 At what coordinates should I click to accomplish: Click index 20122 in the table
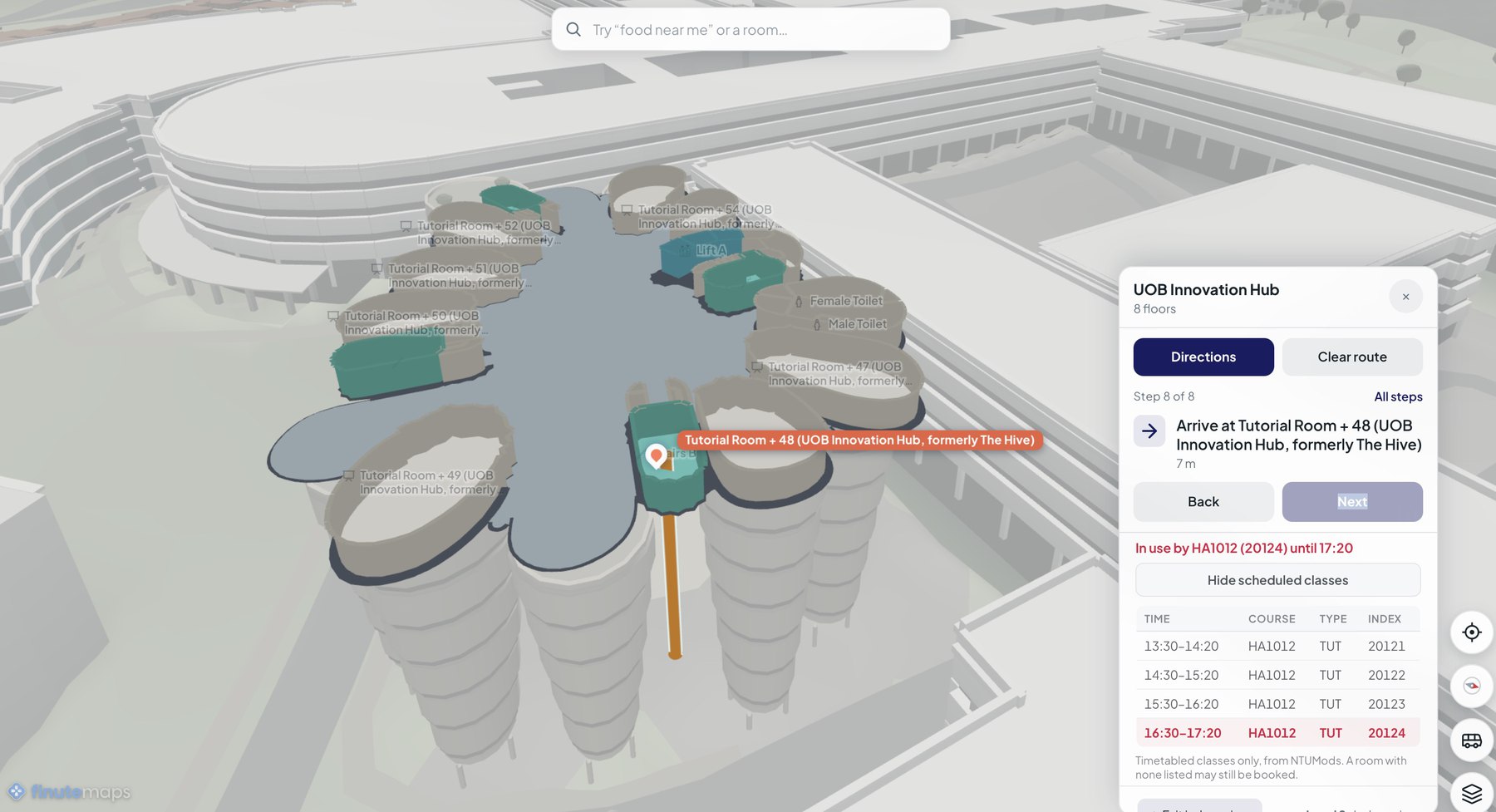pyautogui.click(x=1386, y=675)
